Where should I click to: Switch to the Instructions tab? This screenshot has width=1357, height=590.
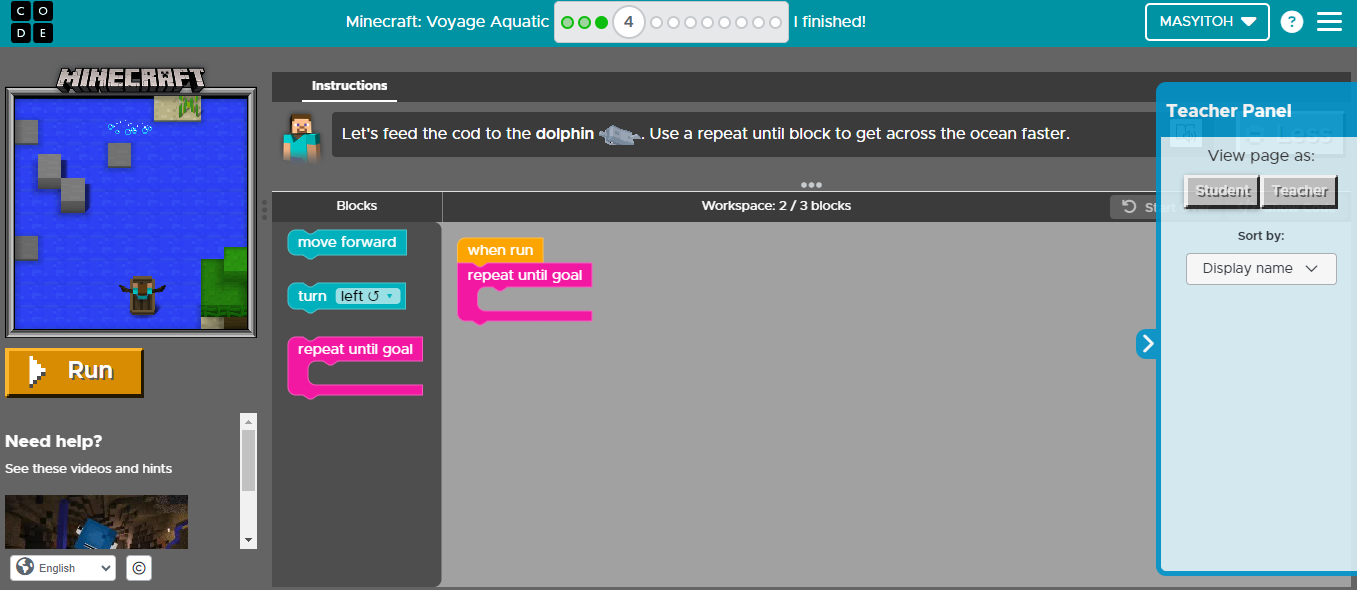[349, 86]
